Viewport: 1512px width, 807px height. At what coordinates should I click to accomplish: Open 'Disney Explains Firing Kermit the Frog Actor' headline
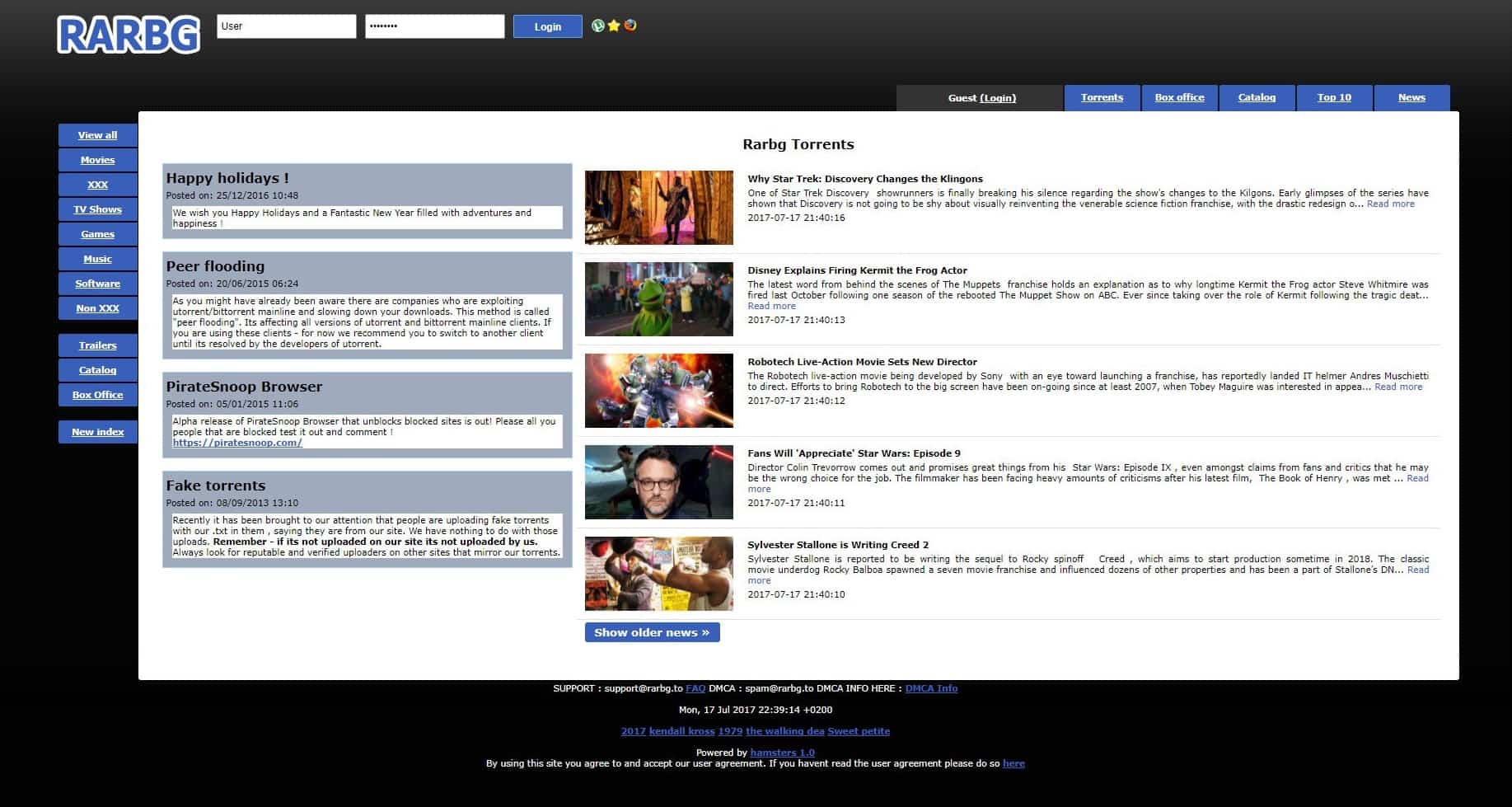pos(858,270)
